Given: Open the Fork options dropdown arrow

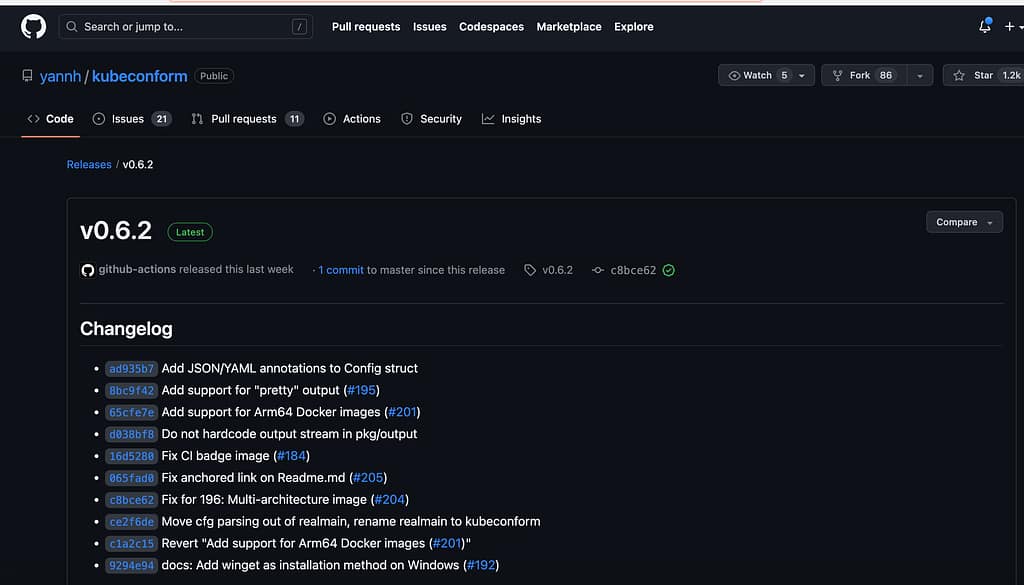Looking at the screenshot, I should point(918,74).
